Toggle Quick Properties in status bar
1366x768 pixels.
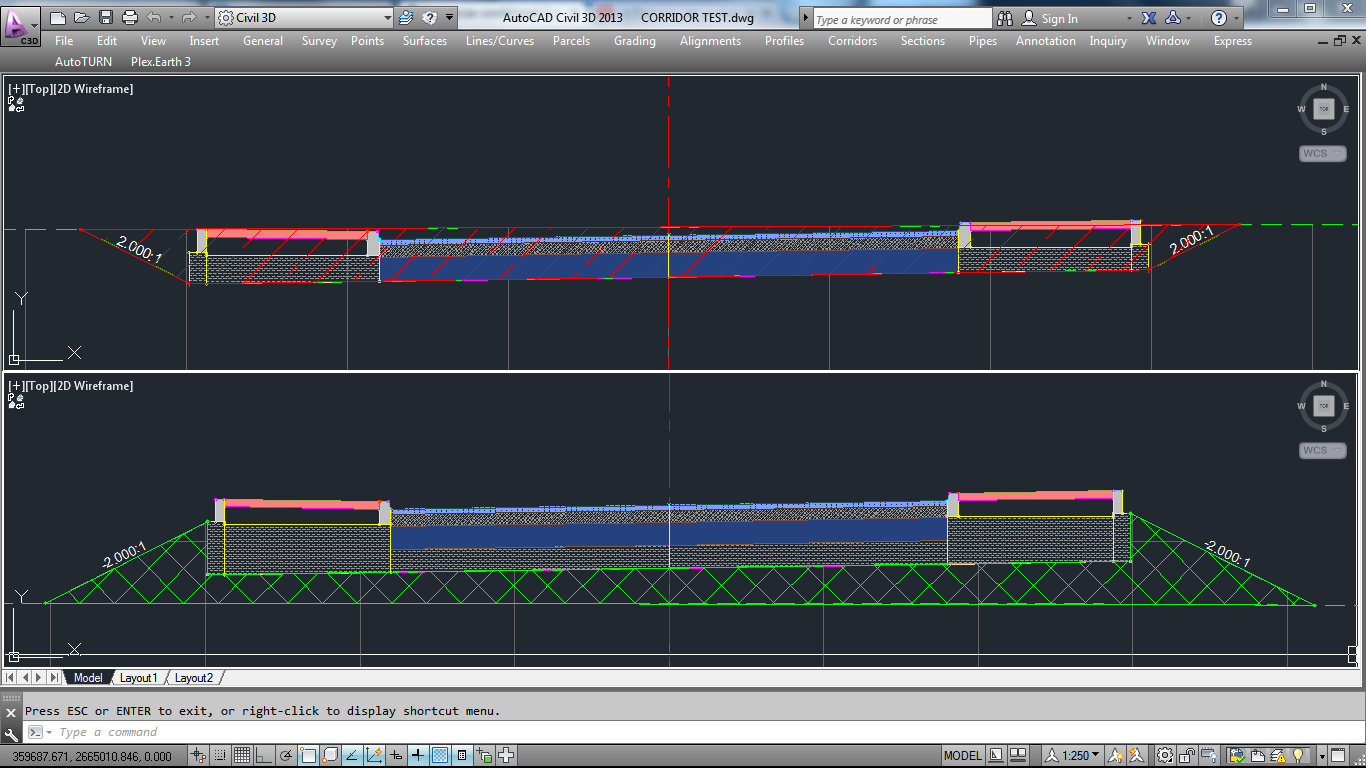(462, 755)
